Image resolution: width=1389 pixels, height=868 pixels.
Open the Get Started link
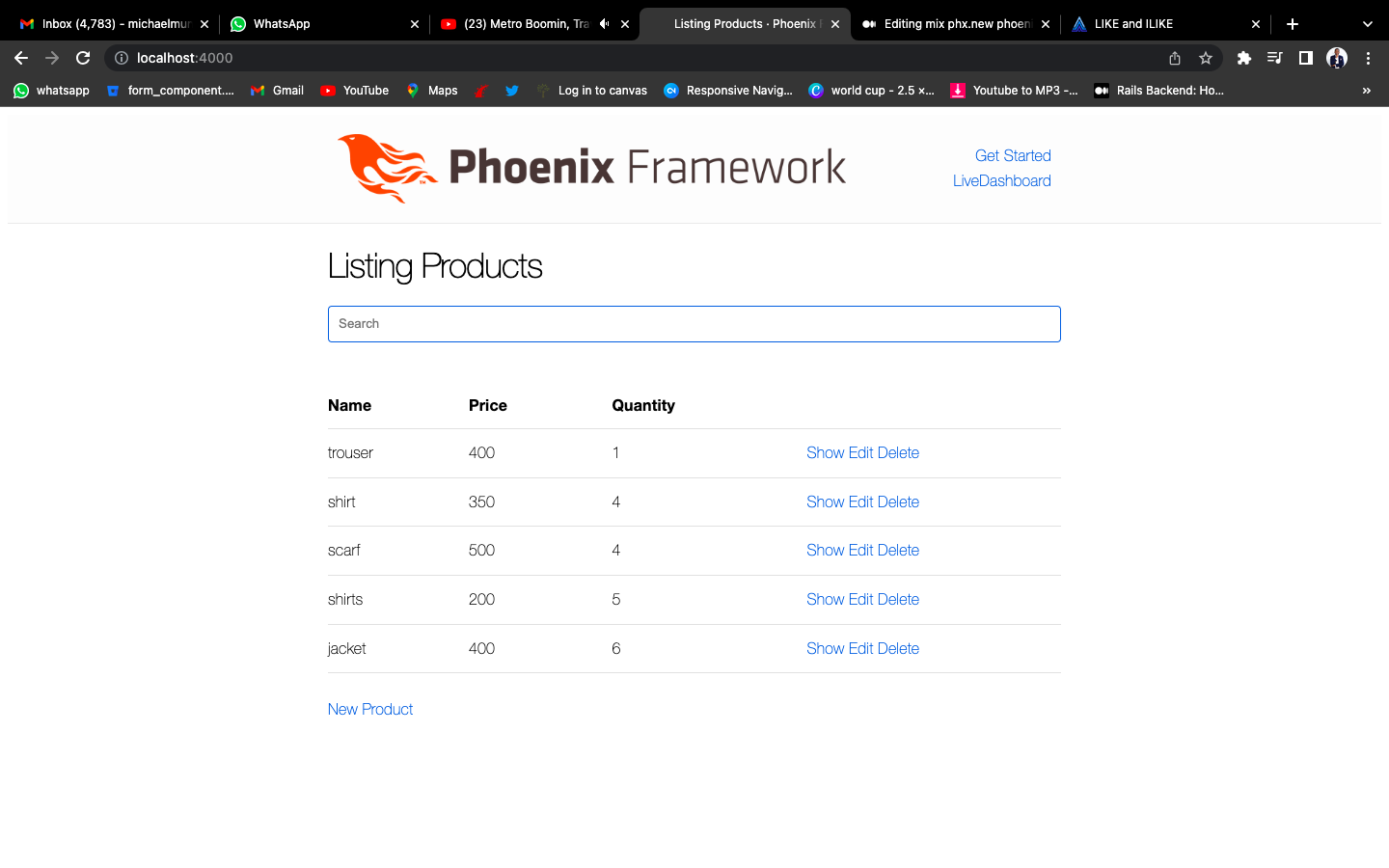1013,155
